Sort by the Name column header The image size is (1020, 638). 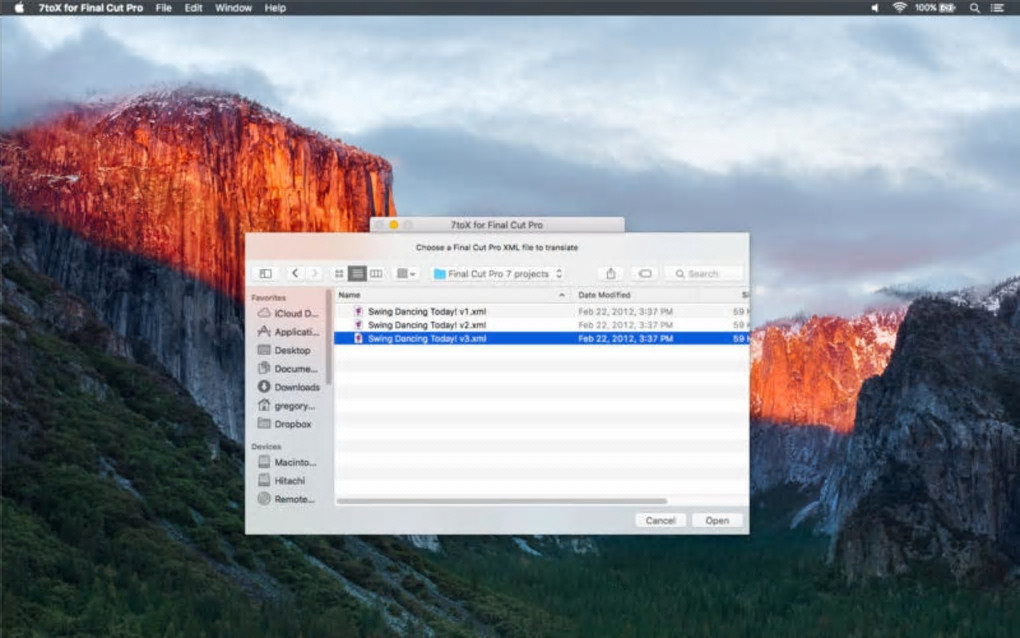(452, 295)
